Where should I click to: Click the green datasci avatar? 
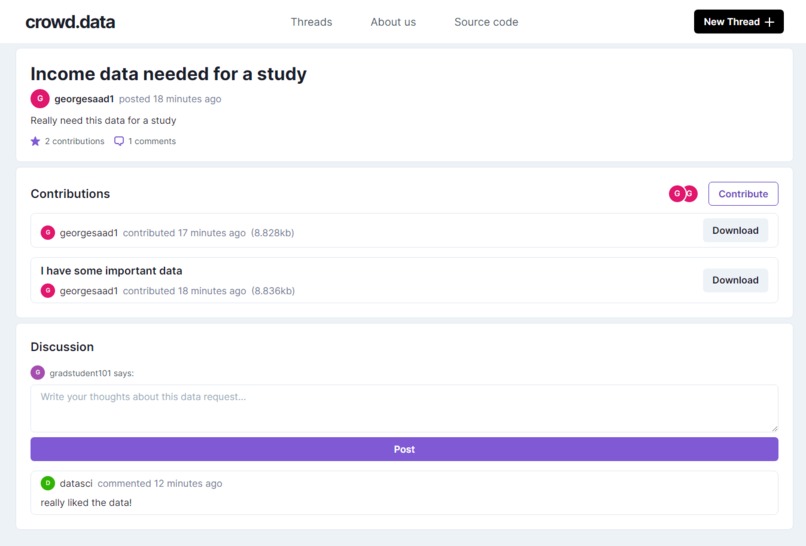pos(48,483)
